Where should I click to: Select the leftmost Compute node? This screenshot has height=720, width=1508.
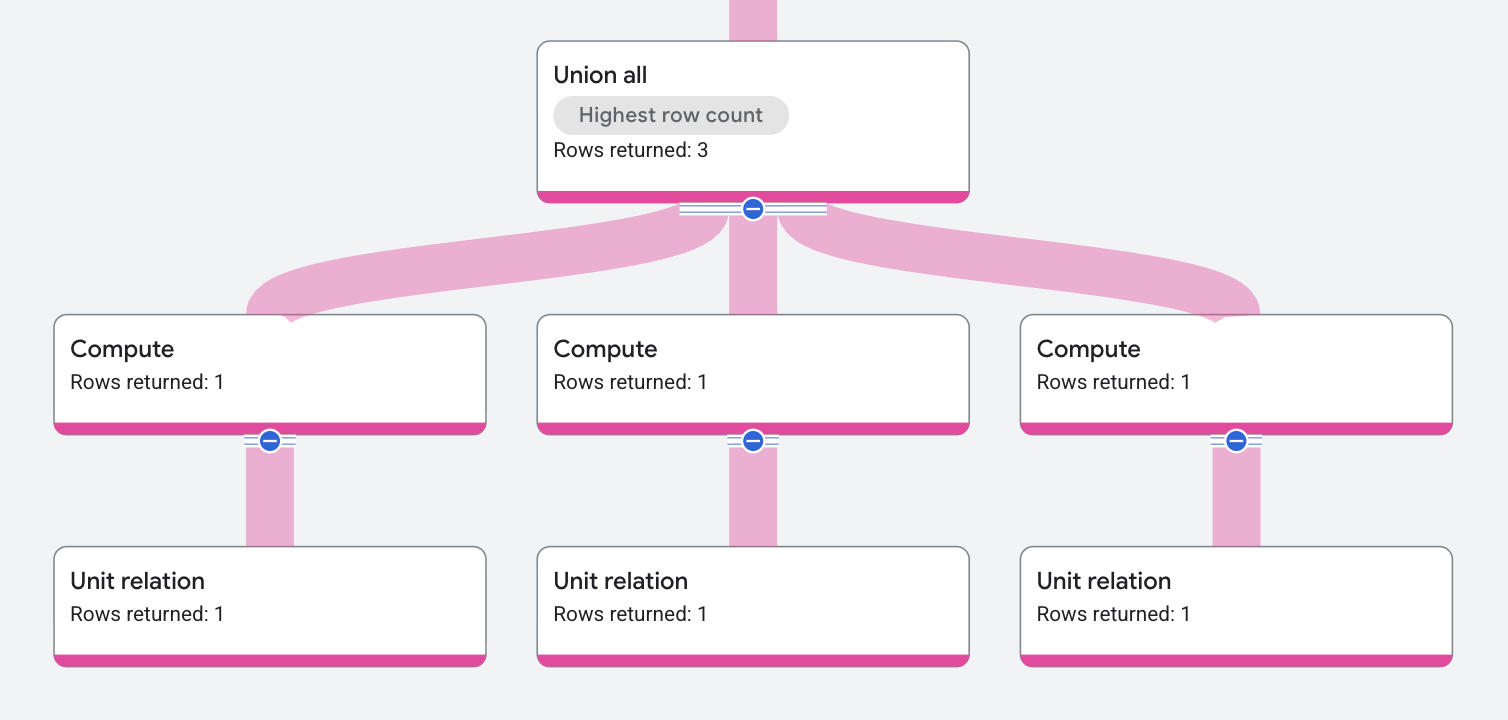tap(268, 370)
